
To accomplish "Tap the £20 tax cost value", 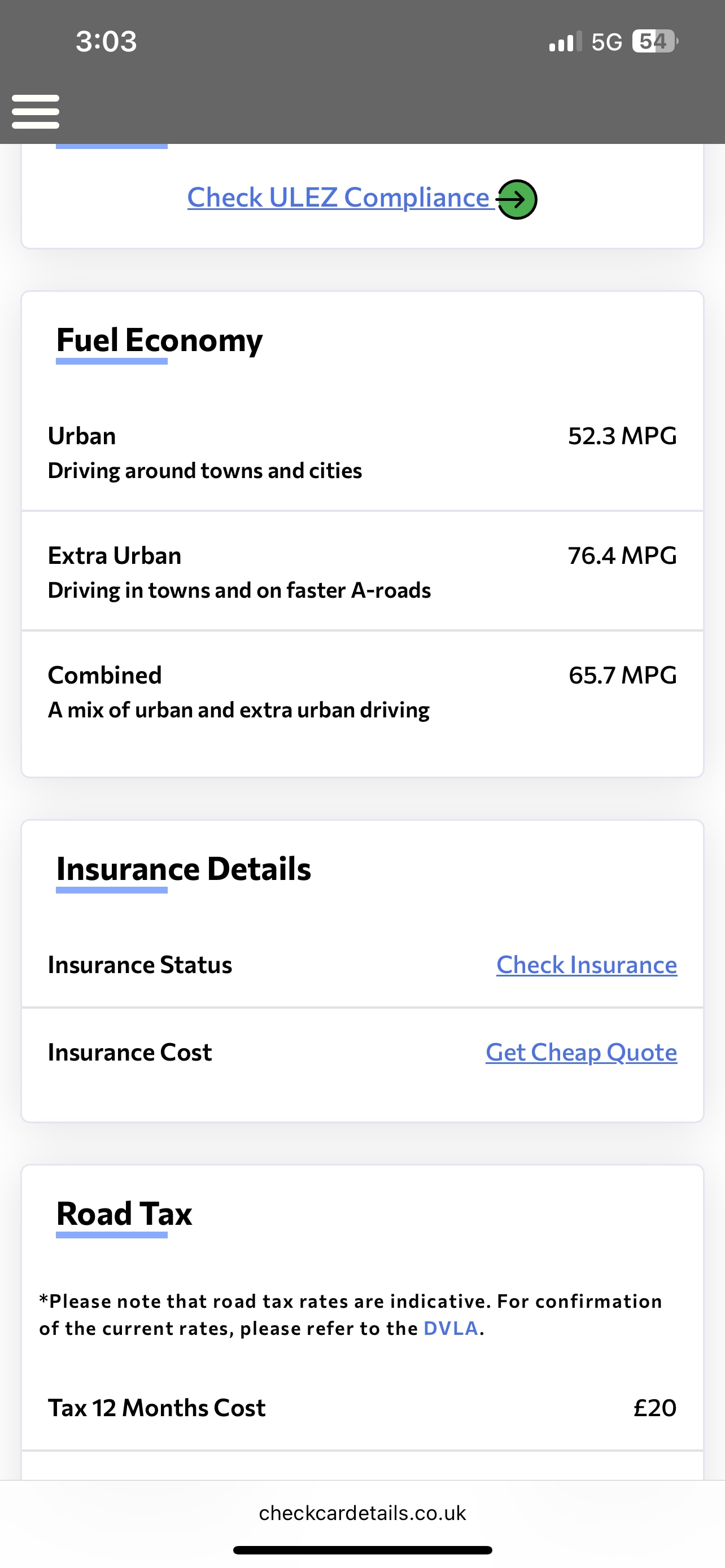I will [x=654, y=1408].
